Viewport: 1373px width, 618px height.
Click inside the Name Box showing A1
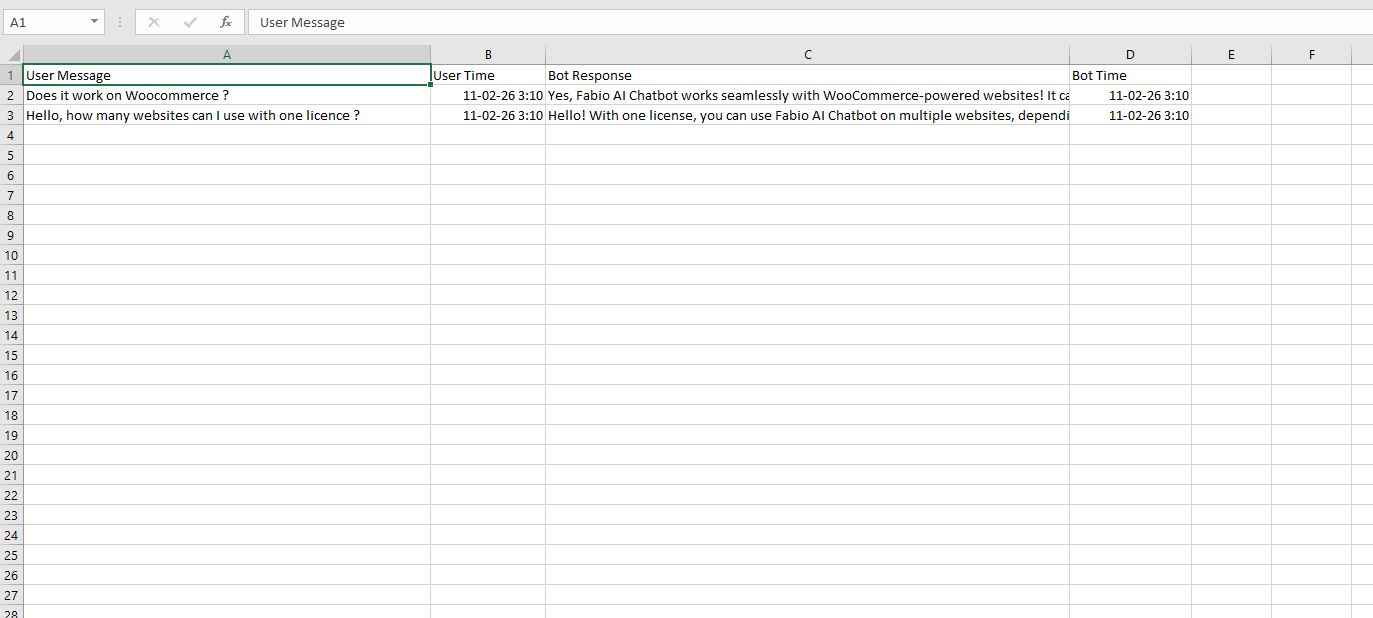point(45,21)
